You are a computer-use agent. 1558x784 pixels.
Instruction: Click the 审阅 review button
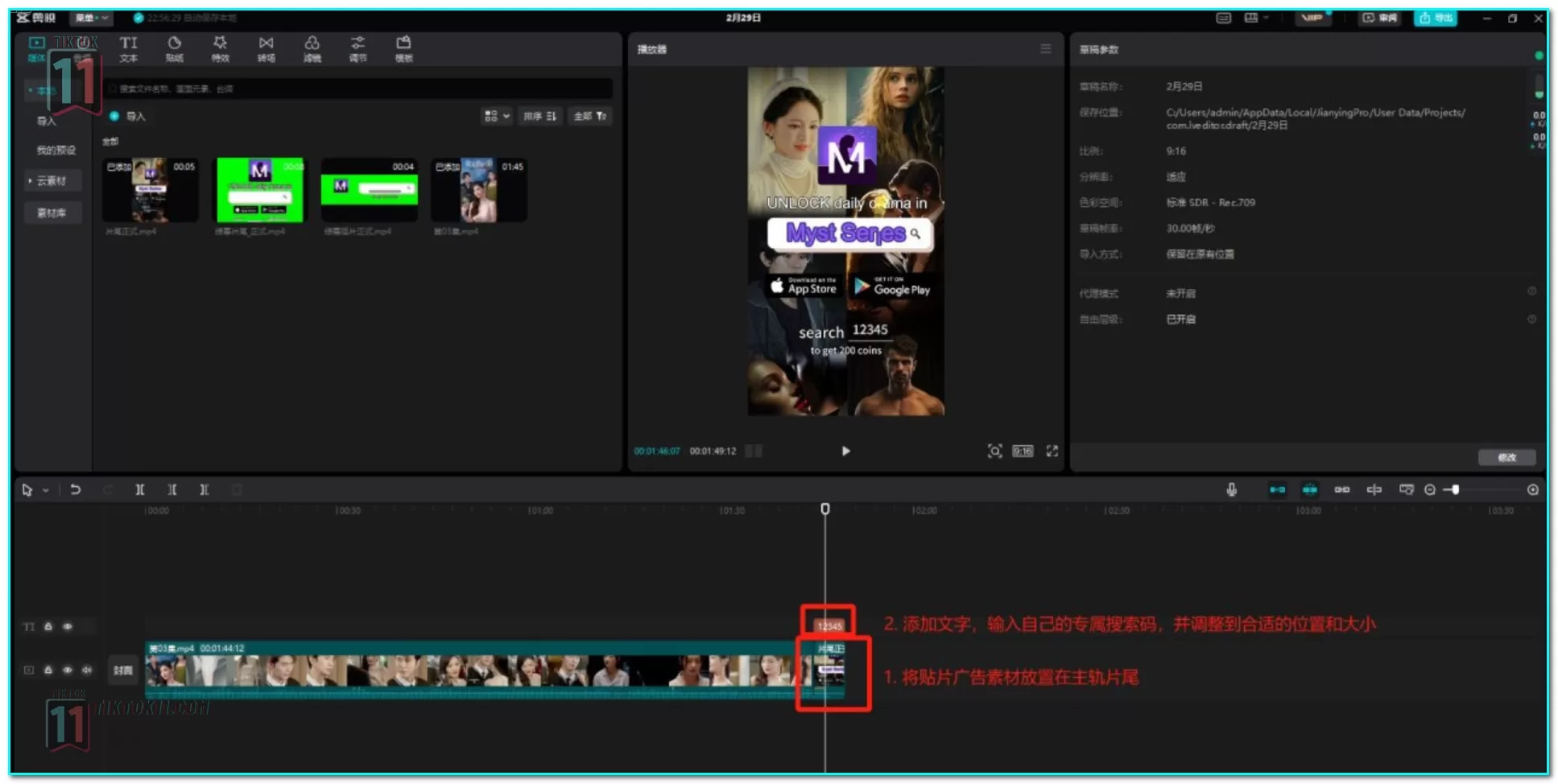[1379, 18]
